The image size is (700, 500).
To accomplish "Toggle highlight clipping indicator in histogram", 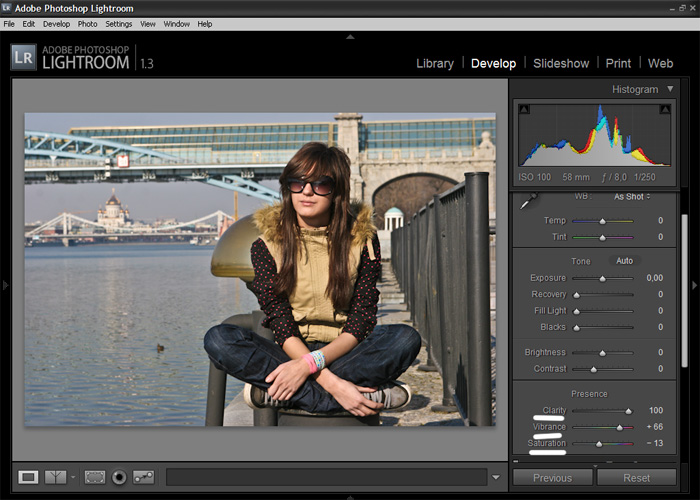I will point(664,109).
